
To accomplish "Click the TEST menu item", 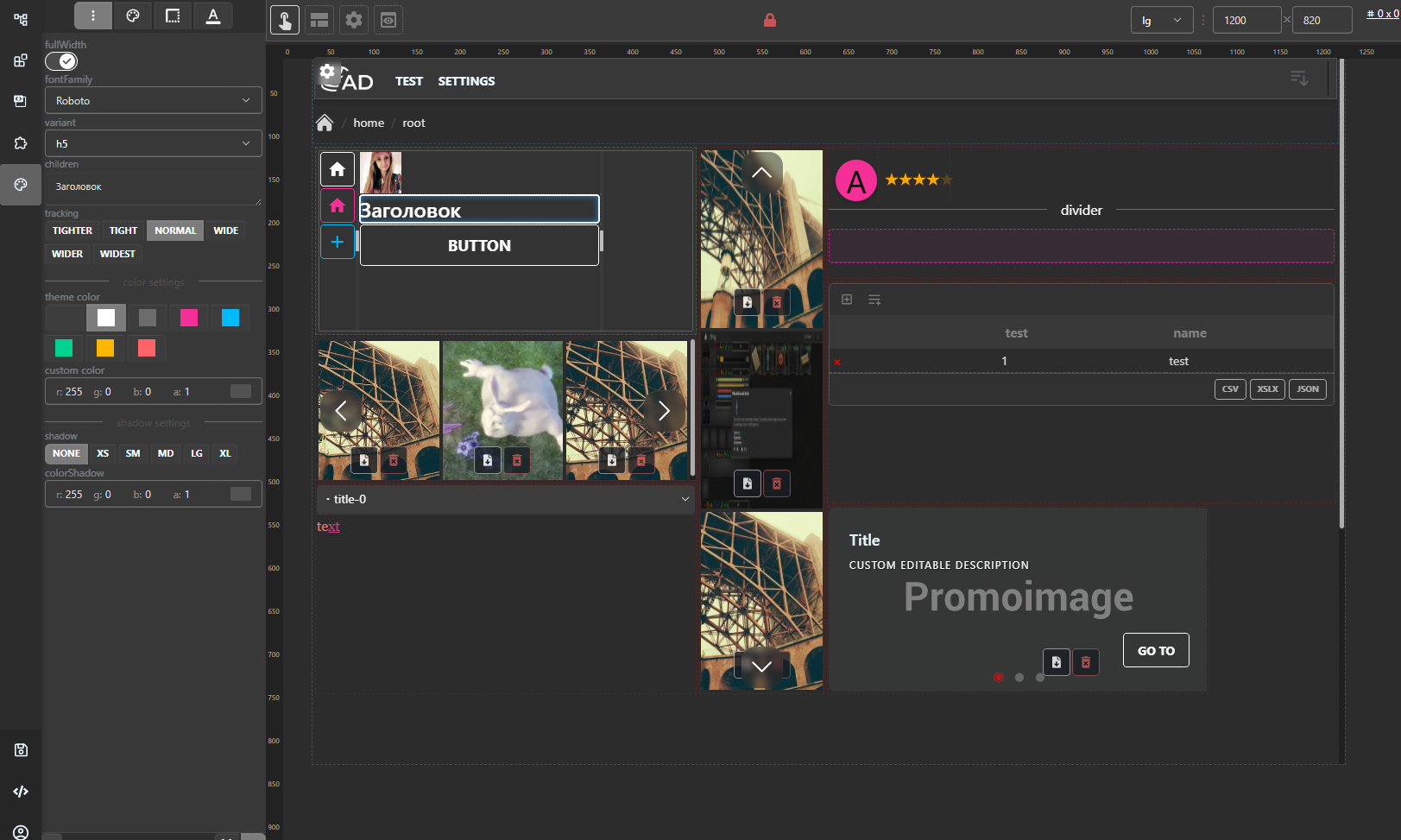I will click(409, 81).
